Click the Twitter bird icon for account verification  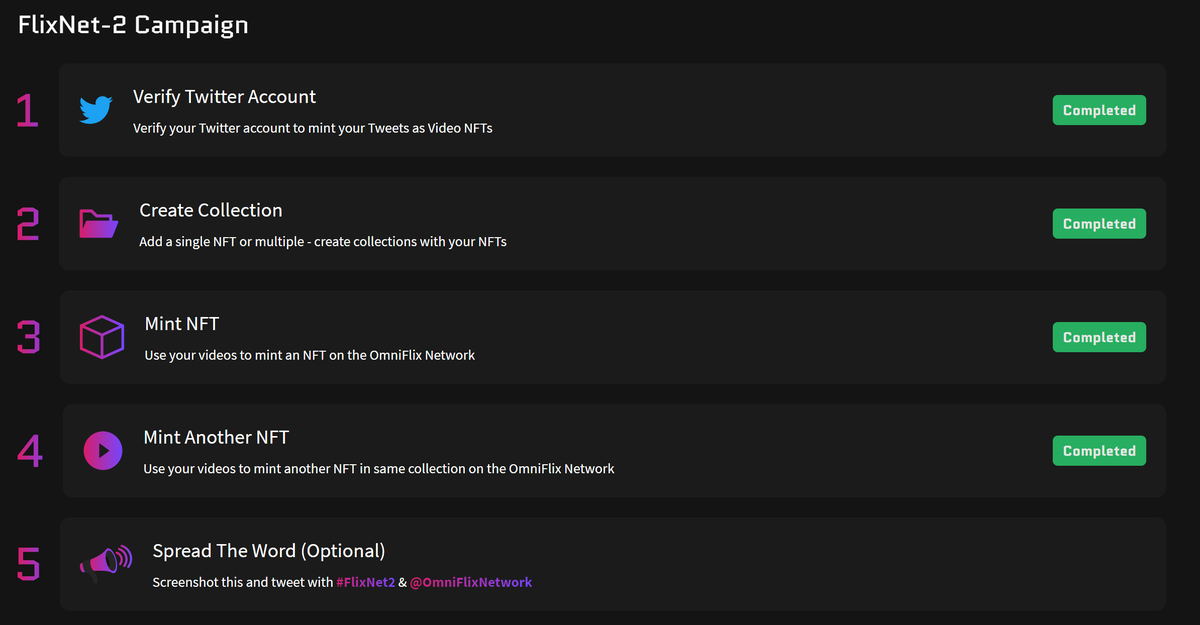point(95,110)
